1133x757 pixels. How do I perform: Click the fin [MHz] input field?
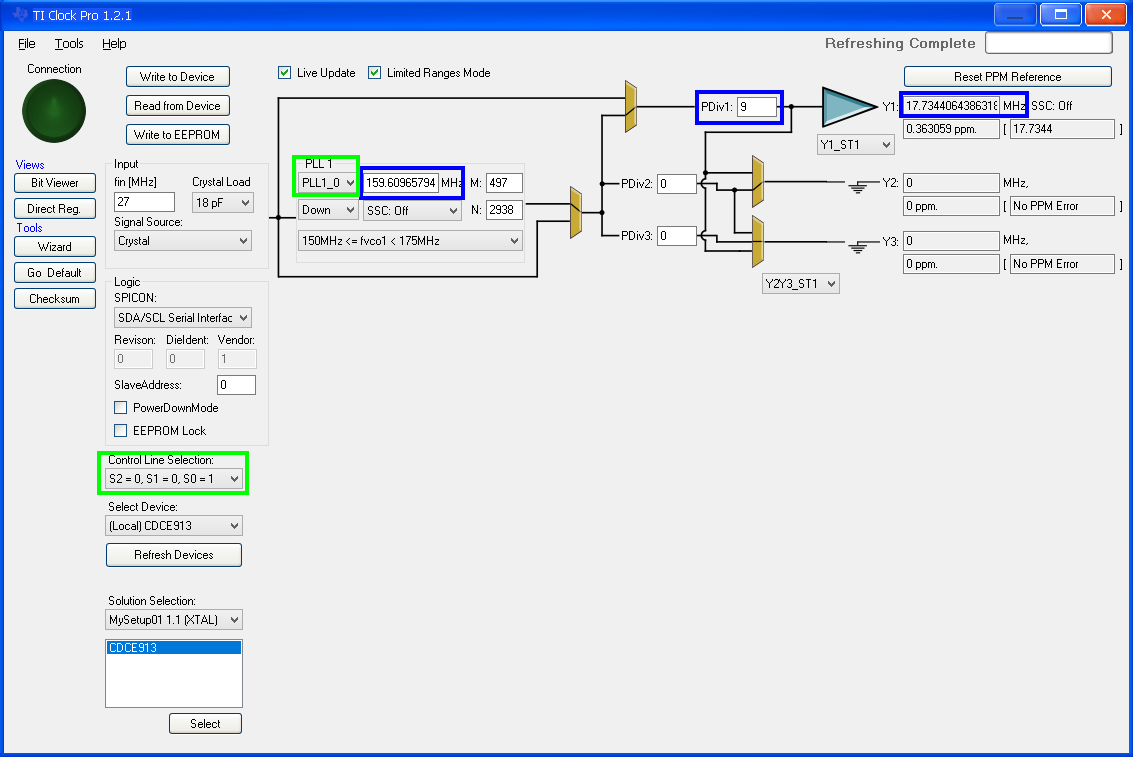coord(145,202)
